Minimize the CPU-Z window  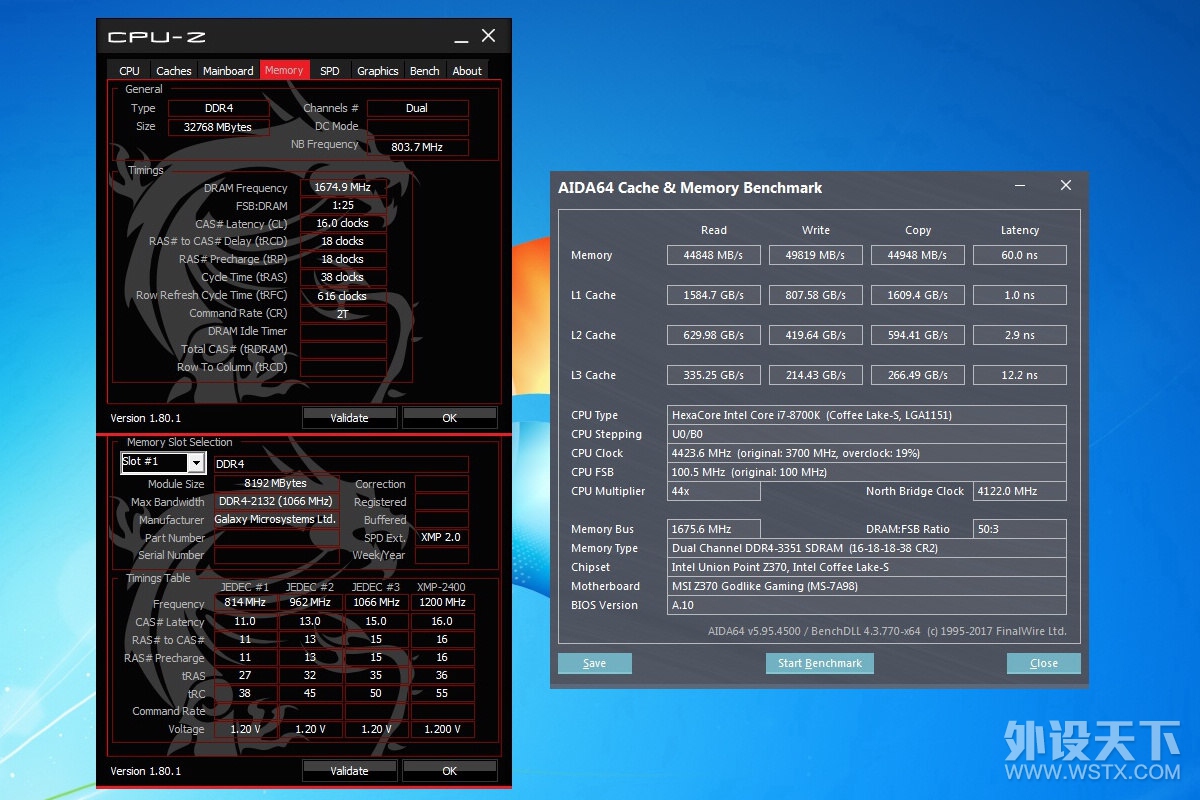(x=461, y=37)
